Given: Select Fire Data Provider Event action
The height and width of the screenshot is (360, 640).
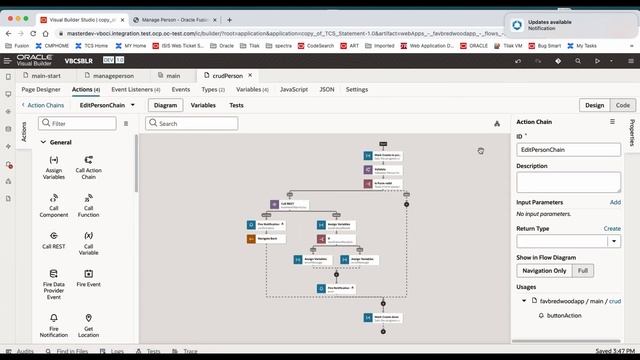Looking at the screenshot, I should 54,284.
